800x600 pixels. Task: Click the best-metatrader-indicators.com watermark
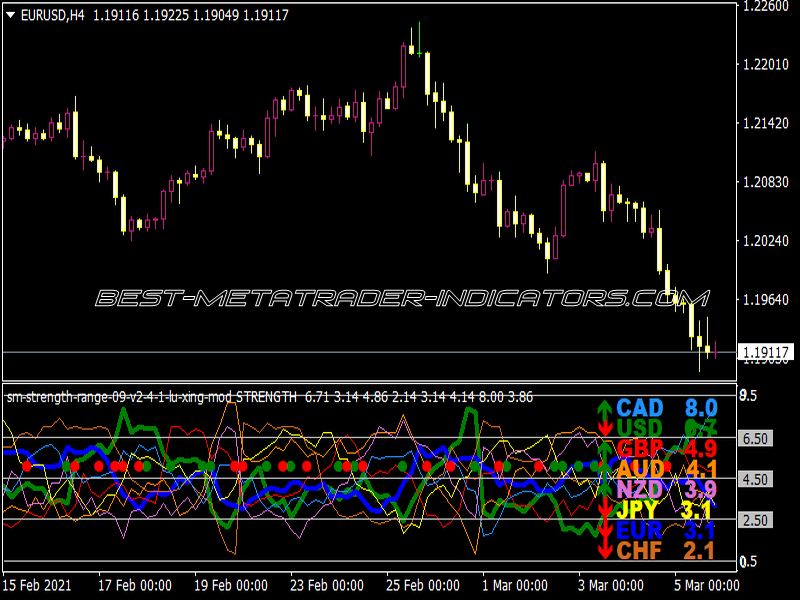(x=403, y=298)
